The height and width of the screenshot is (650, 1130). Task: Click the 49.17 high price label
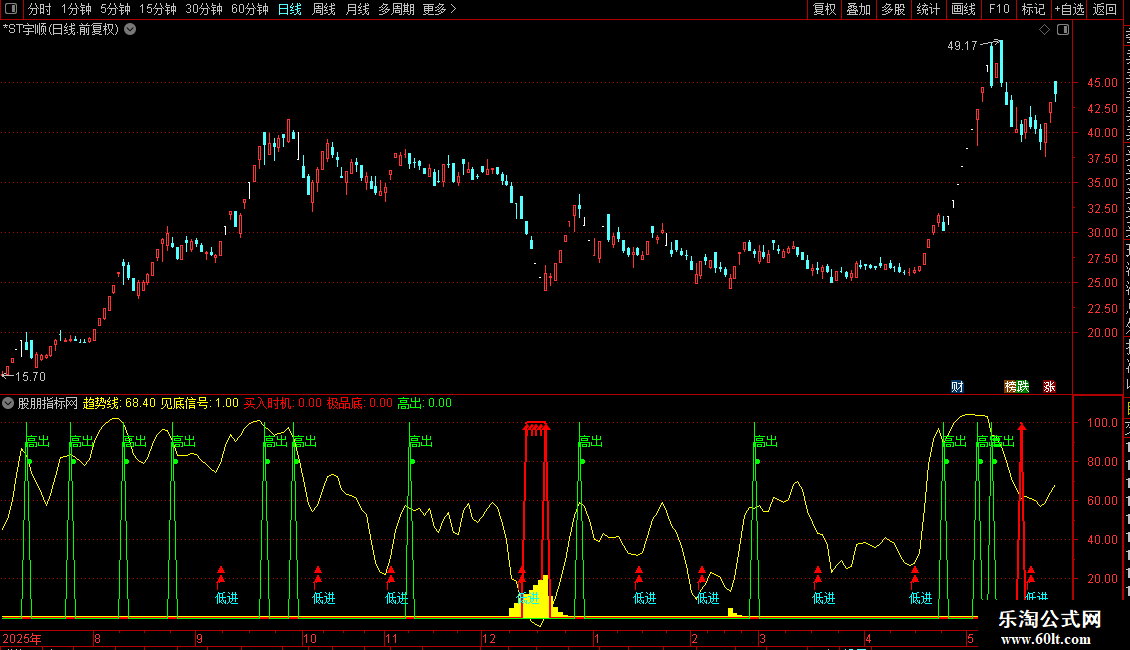click(962, 45)
